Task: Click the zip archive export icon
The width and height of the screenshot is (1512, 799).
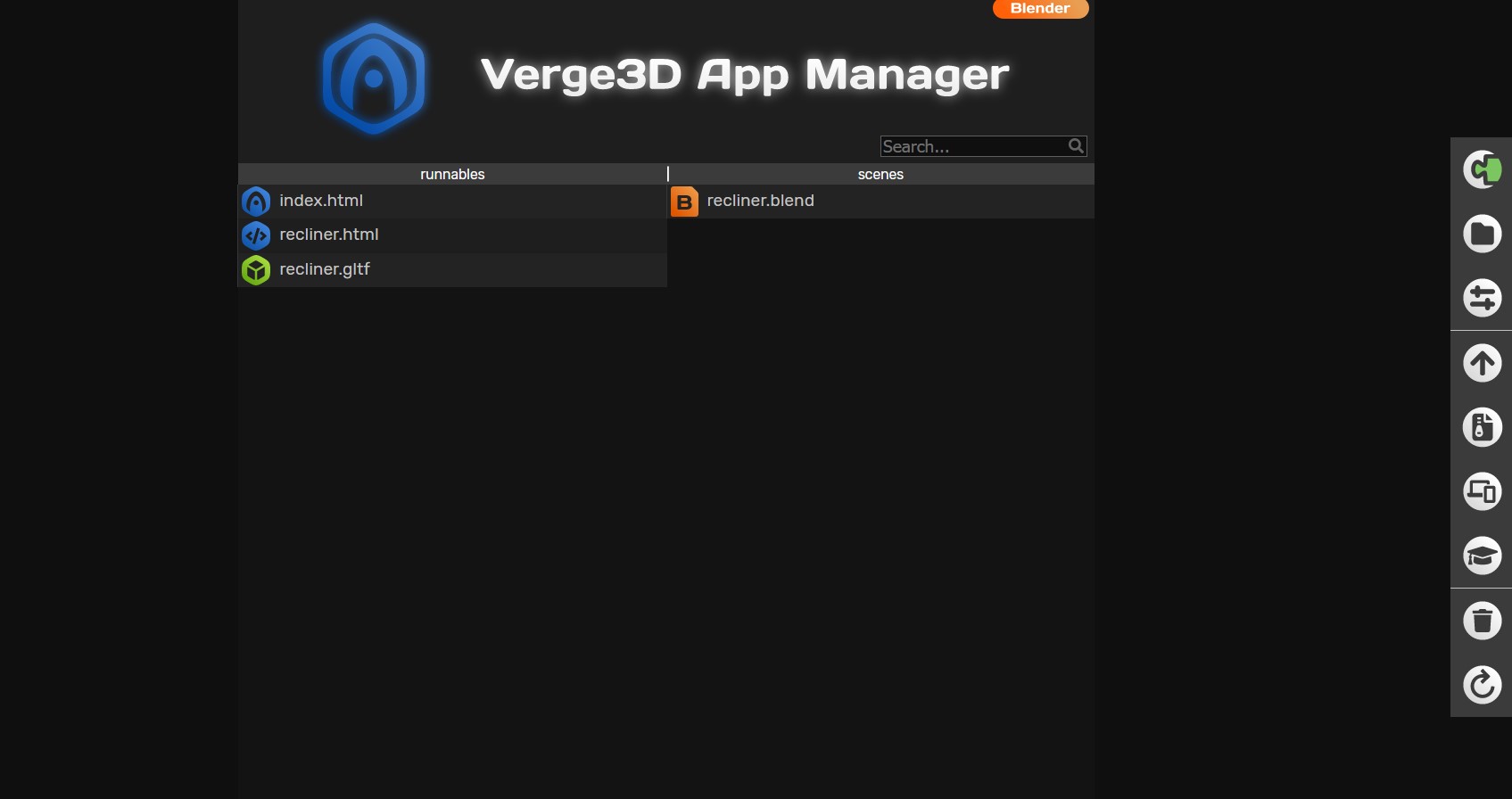Action: (1482, 427)
